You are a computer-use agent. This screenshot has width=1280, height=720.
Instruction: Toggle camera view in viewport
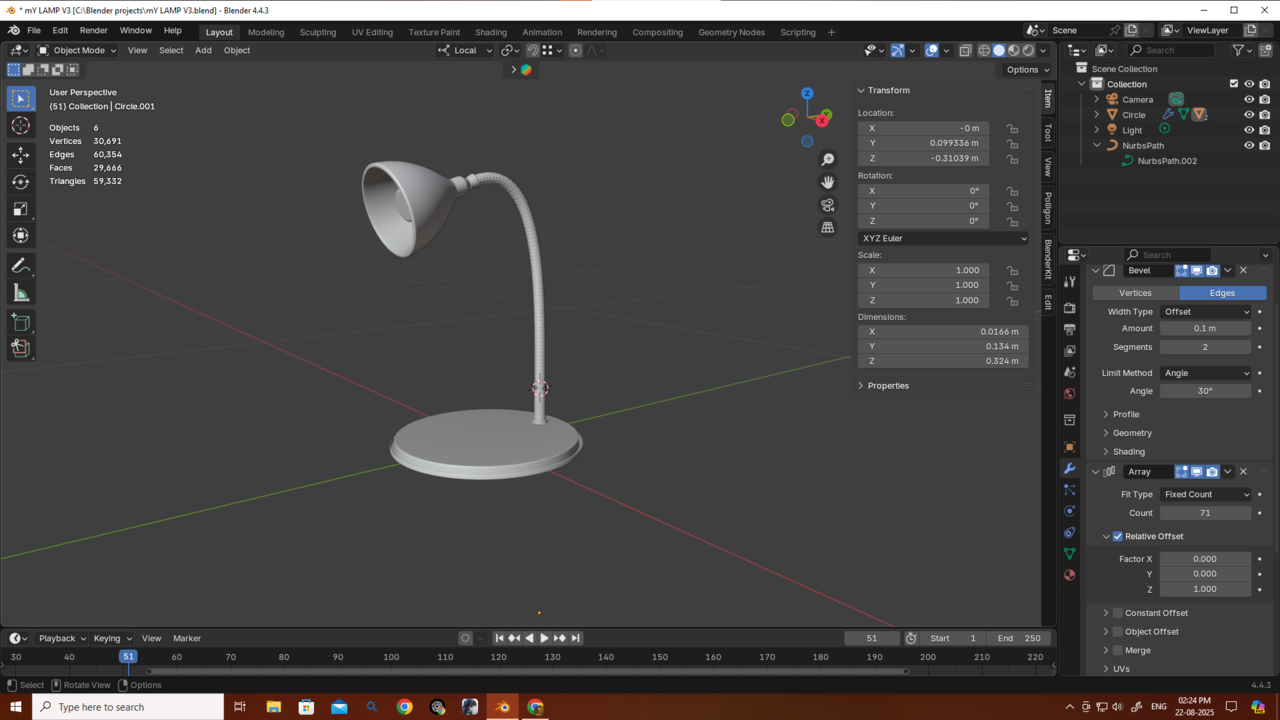(x=827, y=205)
